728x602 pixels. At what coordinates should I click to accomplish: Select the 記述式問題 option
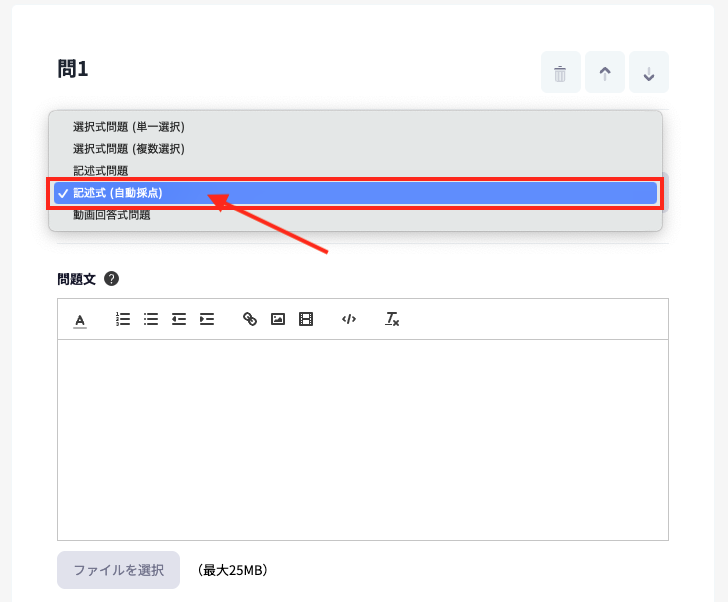point(355,171)
